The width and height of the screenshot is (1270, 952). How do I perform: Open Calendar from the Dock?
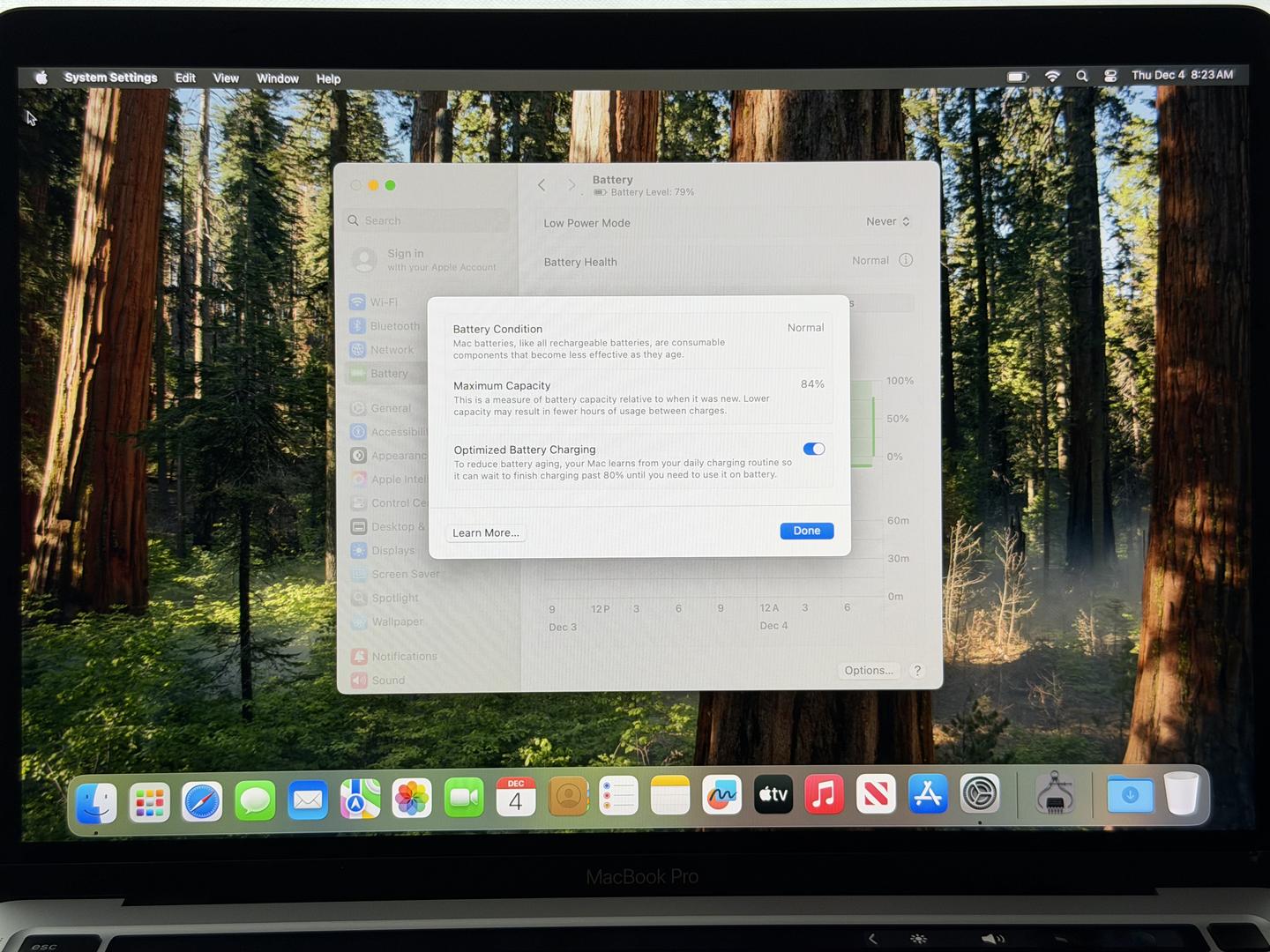(516, 798)
